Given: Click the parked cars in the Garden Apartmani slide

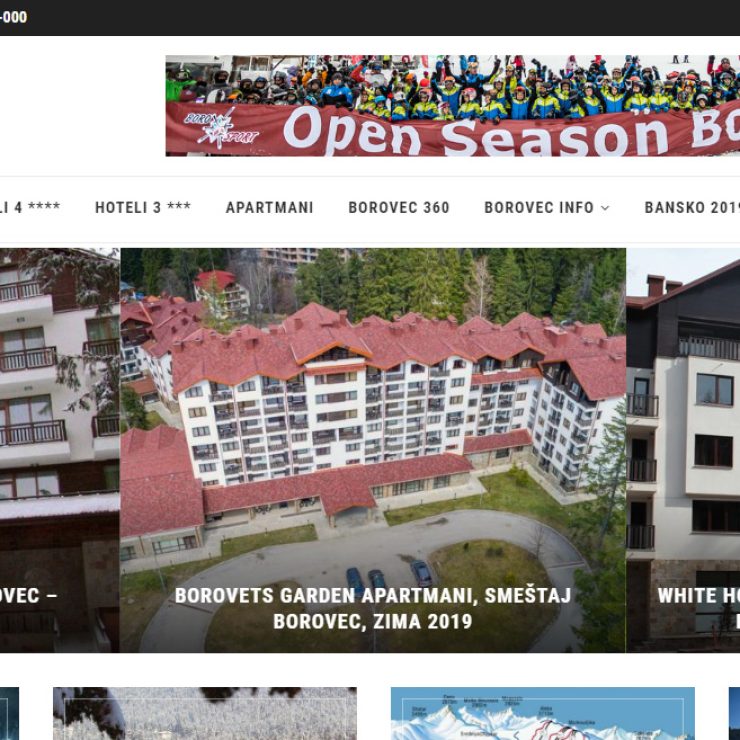Looking at the screenshot, I should [x=389, y=576].
